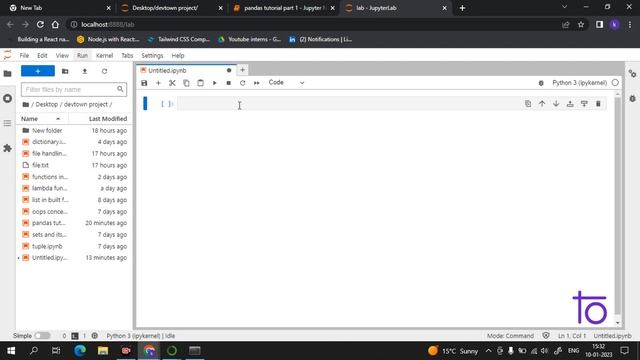Open the Help menu
The width and height of the screenshot is (640, 360).
(178, 56)
